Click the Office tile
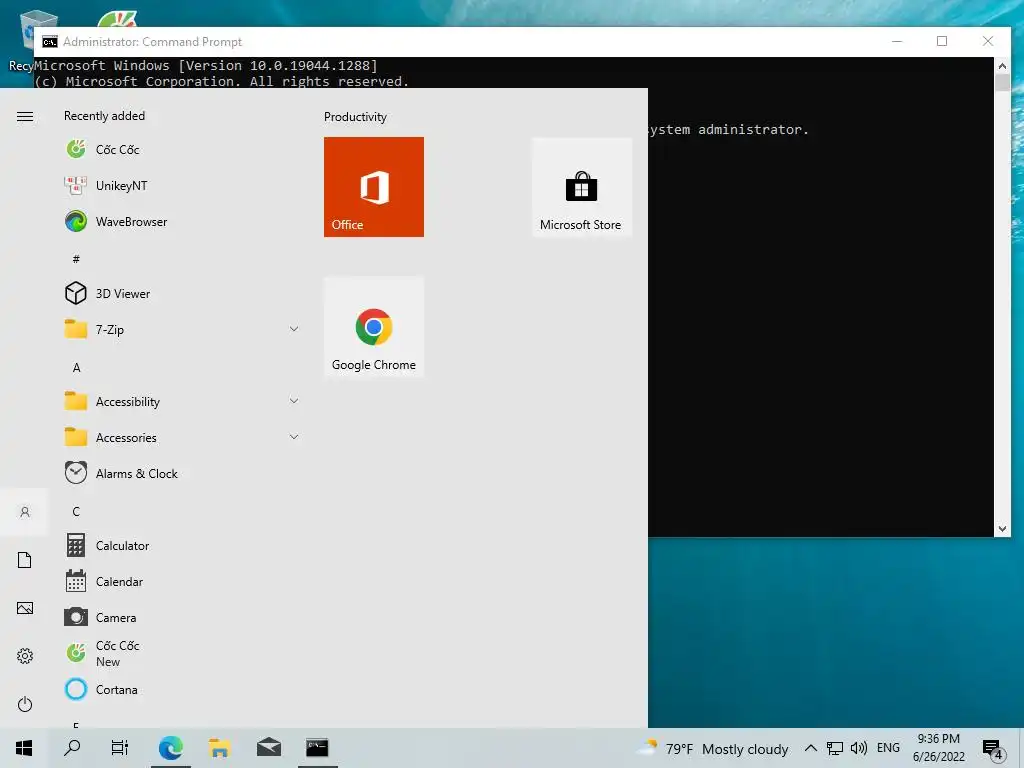Screen dimensions: 1024x768 tap(374, 187)
